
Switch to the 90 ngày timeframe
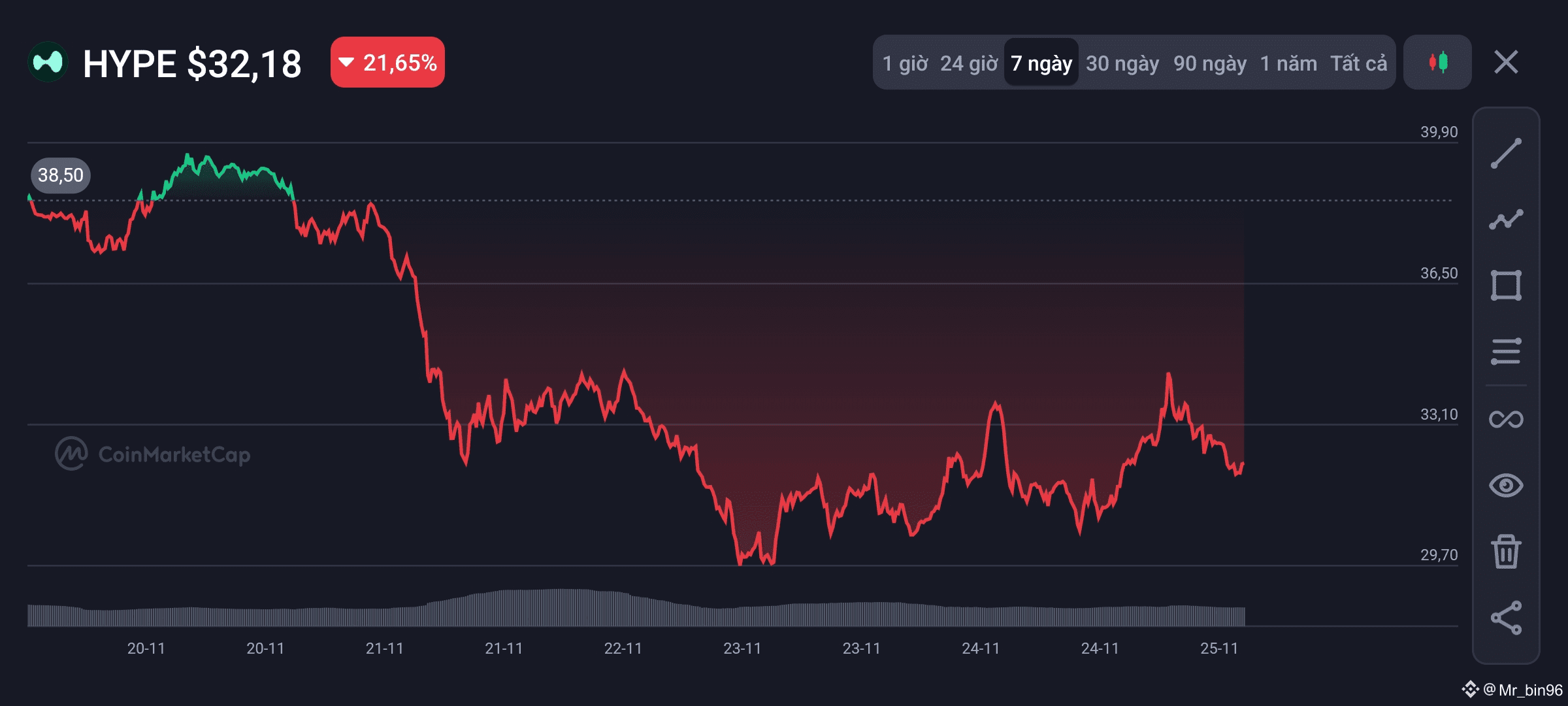1210,63
